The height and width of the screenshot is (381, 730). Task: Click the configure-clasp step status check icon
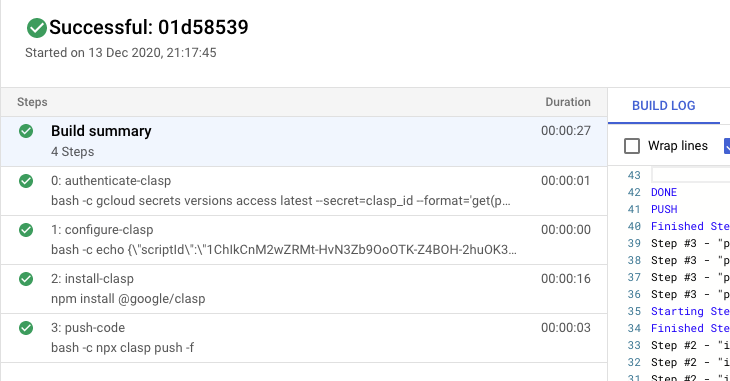click(26, 230)
